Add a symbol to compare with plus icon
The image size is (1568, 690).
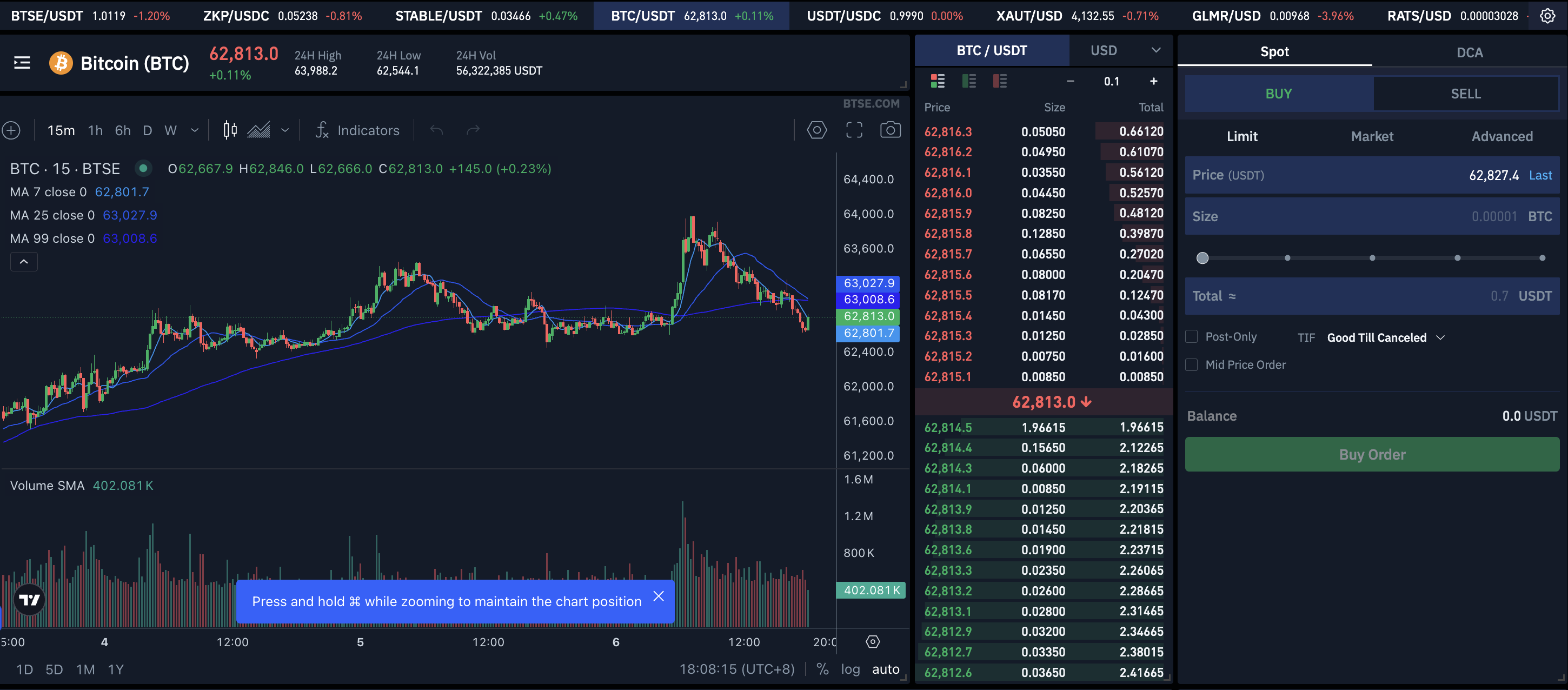tap(11, 130)
